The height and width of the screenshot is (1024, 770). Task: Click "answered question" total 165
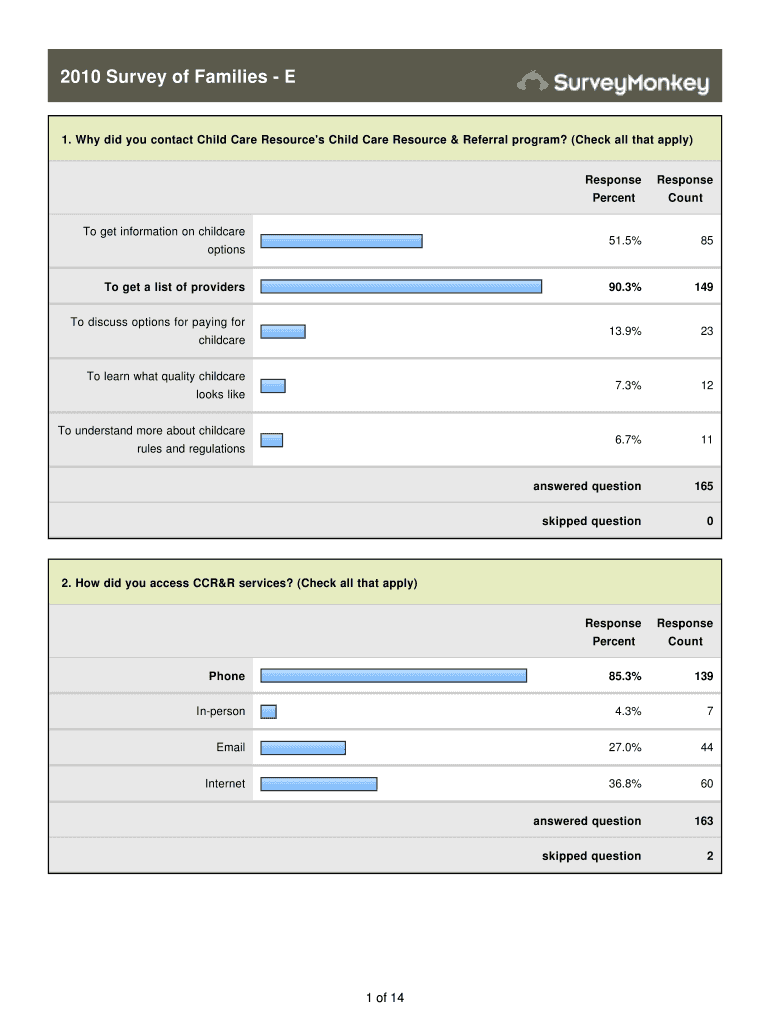[704, 486]
